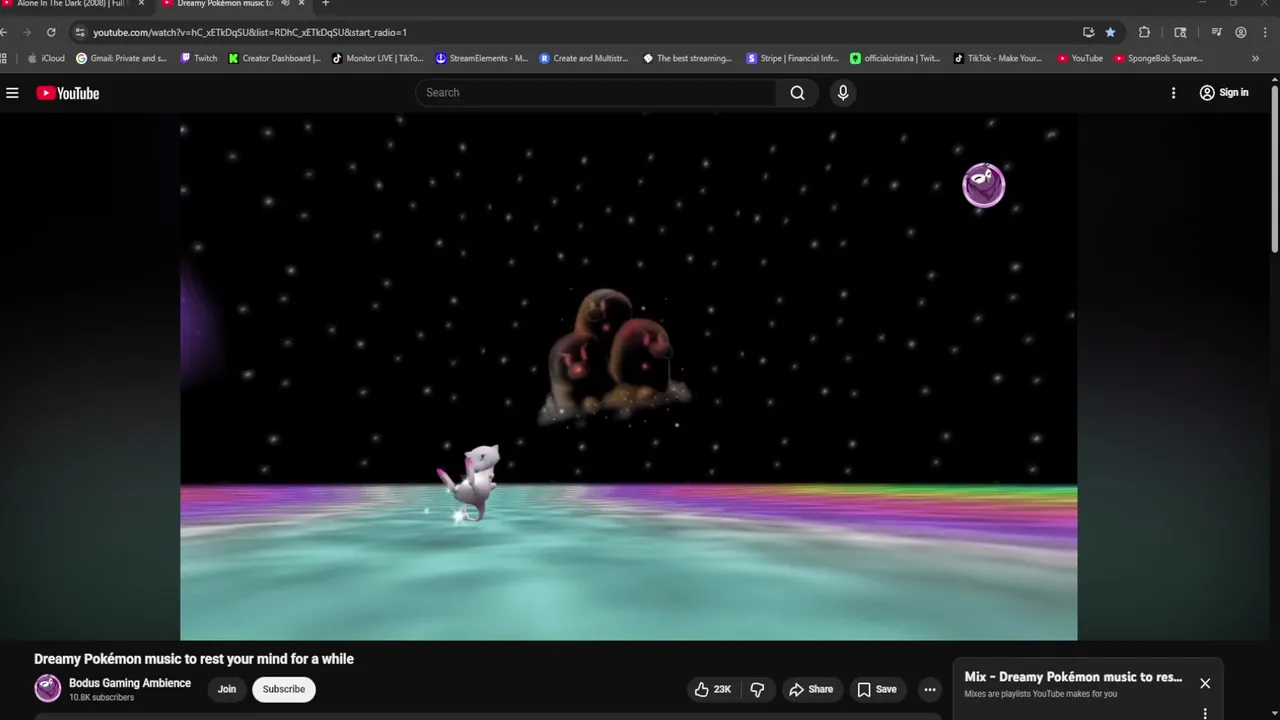Click the video player to pause
This screenshot has width=1280, height=720.
[628, 376]
